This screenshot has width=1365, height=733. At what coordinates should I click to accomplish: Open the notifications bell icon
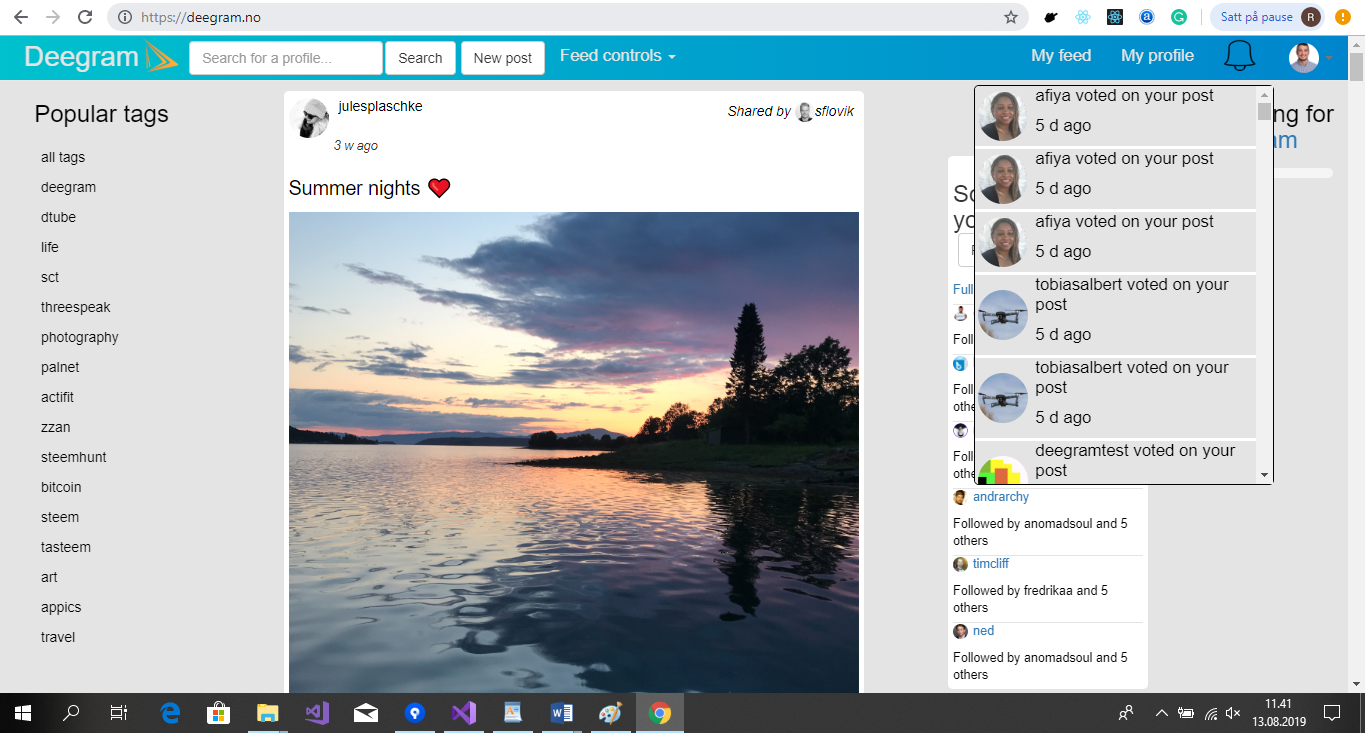[1239, 57]
